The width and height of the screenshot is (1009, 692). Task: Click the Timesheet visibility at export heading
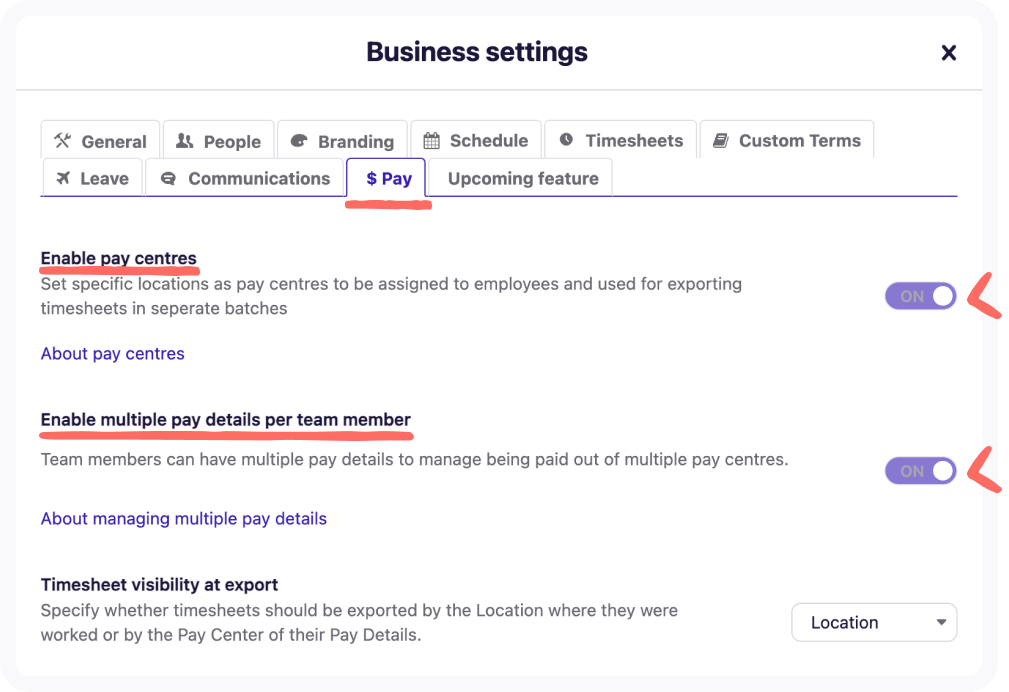(x=159, y=584)
